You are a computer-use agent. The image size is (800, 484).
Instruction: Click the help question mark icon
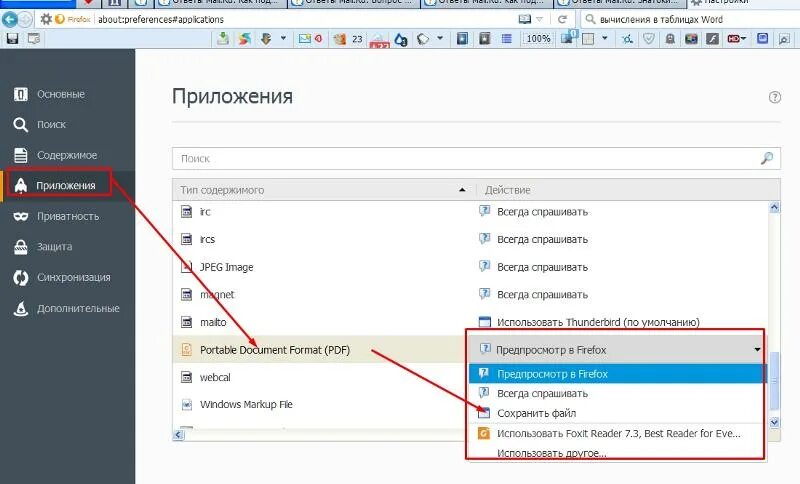pos(774,97)
